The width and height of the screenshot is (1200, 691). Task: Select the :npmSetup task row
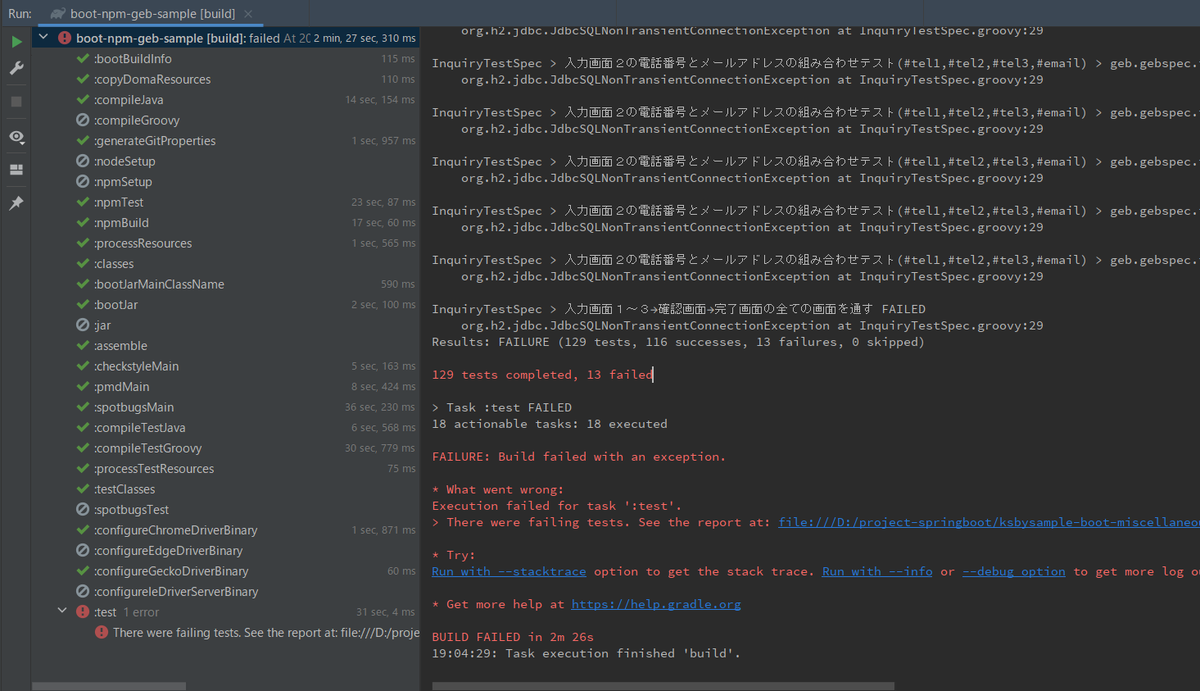pos(225,182)
